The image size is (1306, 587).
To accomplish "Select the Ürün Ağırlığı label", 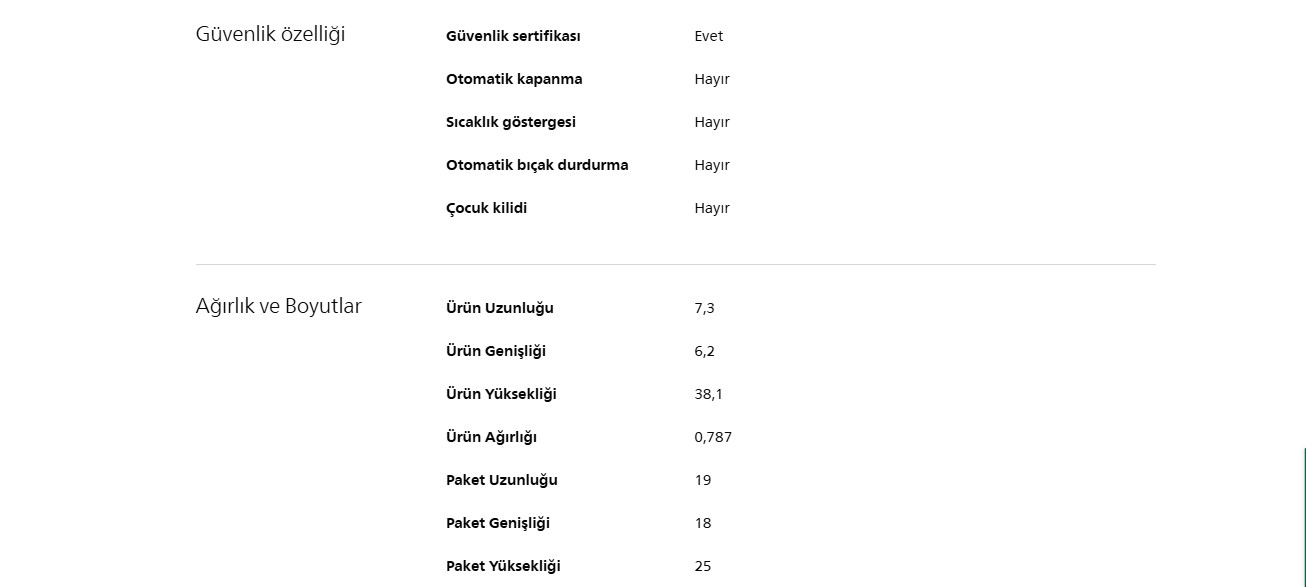I will tap(491, 437).
